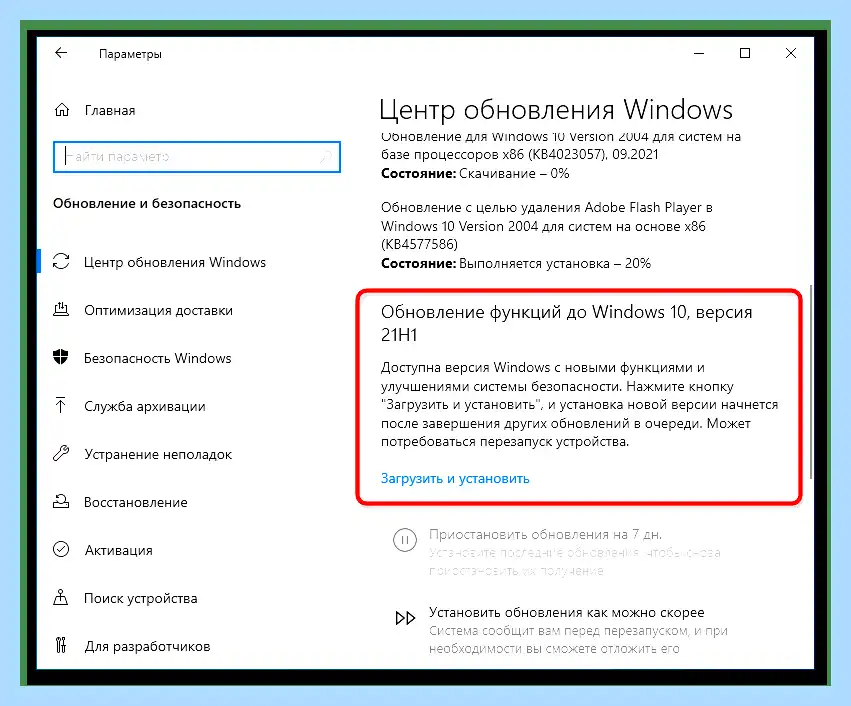
Task: Click the Центр обновления Windows sync icon
Action: pos(61,262)
